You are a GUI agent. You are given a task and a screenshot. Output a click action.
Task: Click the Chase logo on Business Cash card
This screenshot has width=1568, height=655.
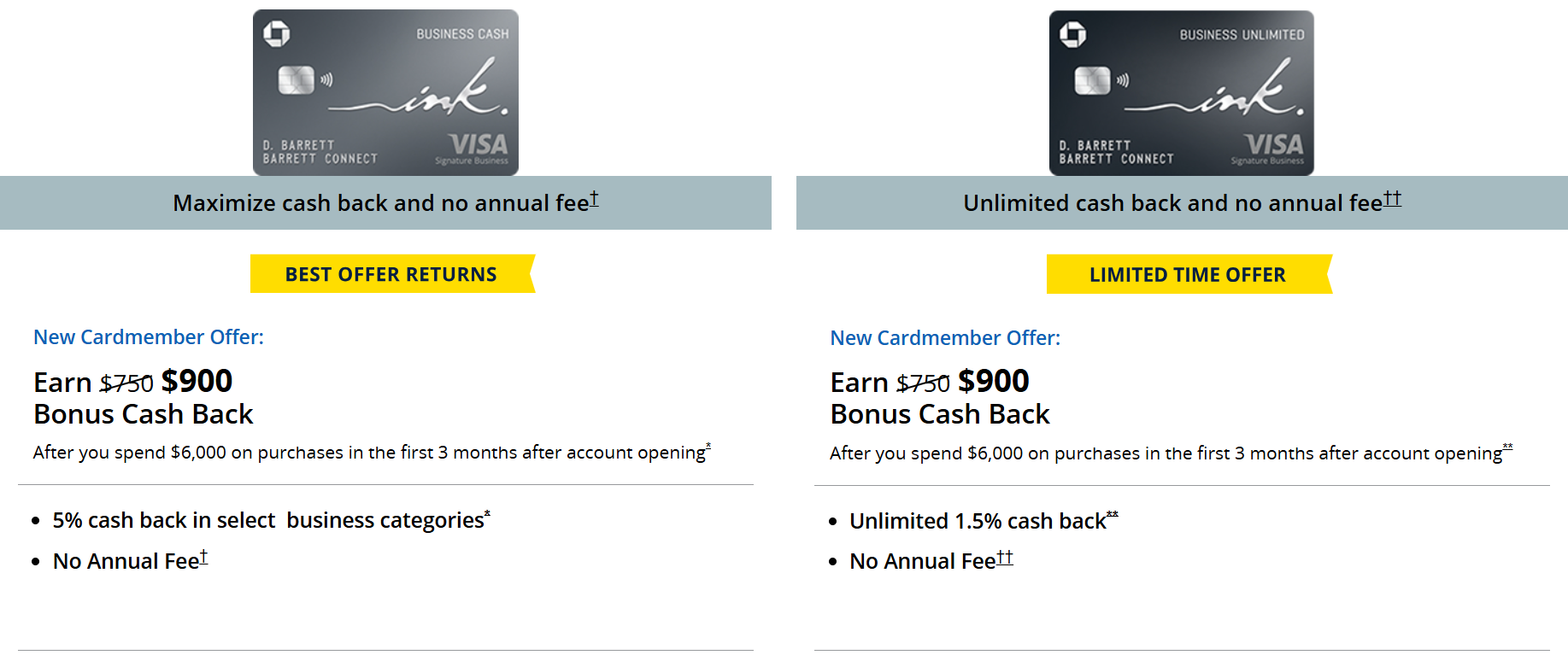[276, 34]
